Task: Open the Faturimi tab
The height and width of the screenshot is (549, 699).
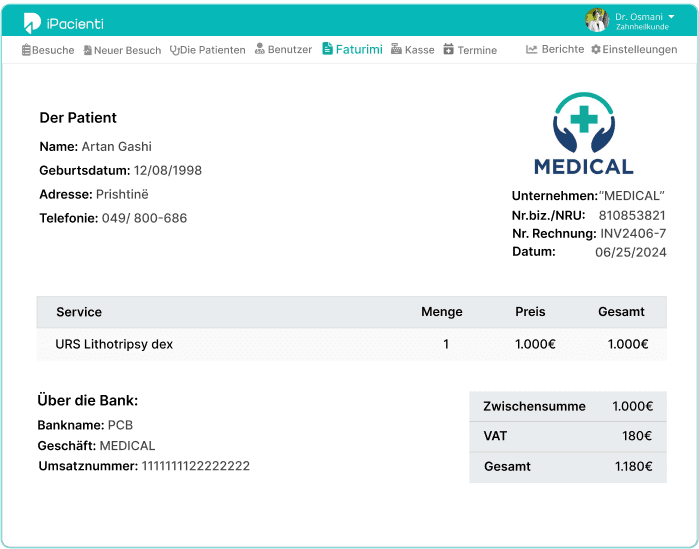Action: coord(352,49)
